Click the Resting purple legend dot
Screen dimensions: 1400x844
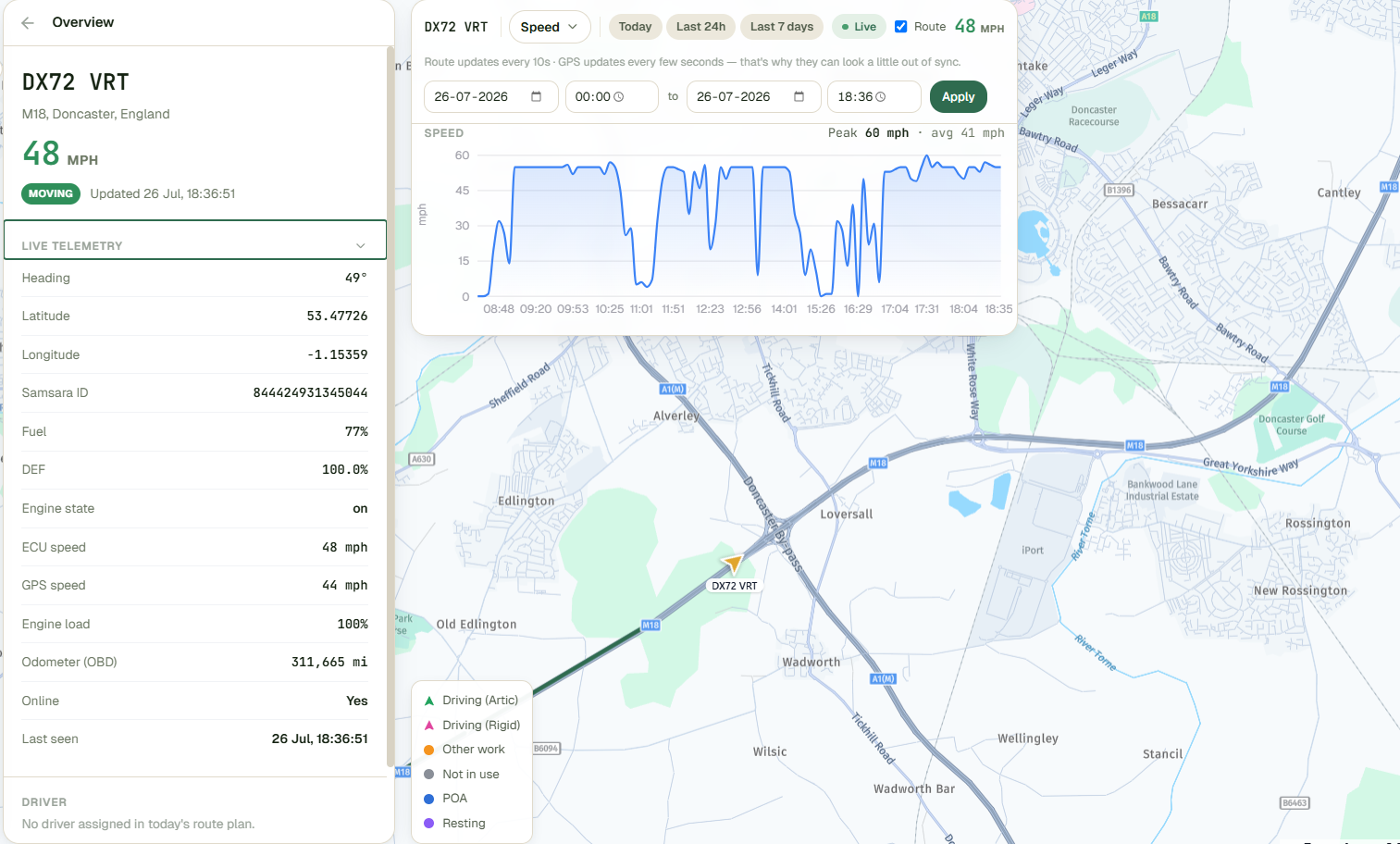point(429,824)
